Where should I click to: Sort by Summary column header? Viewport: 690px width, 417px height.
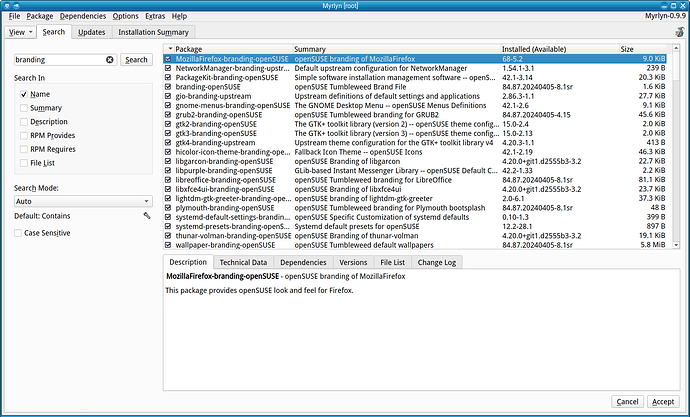(x=397, y=49)
